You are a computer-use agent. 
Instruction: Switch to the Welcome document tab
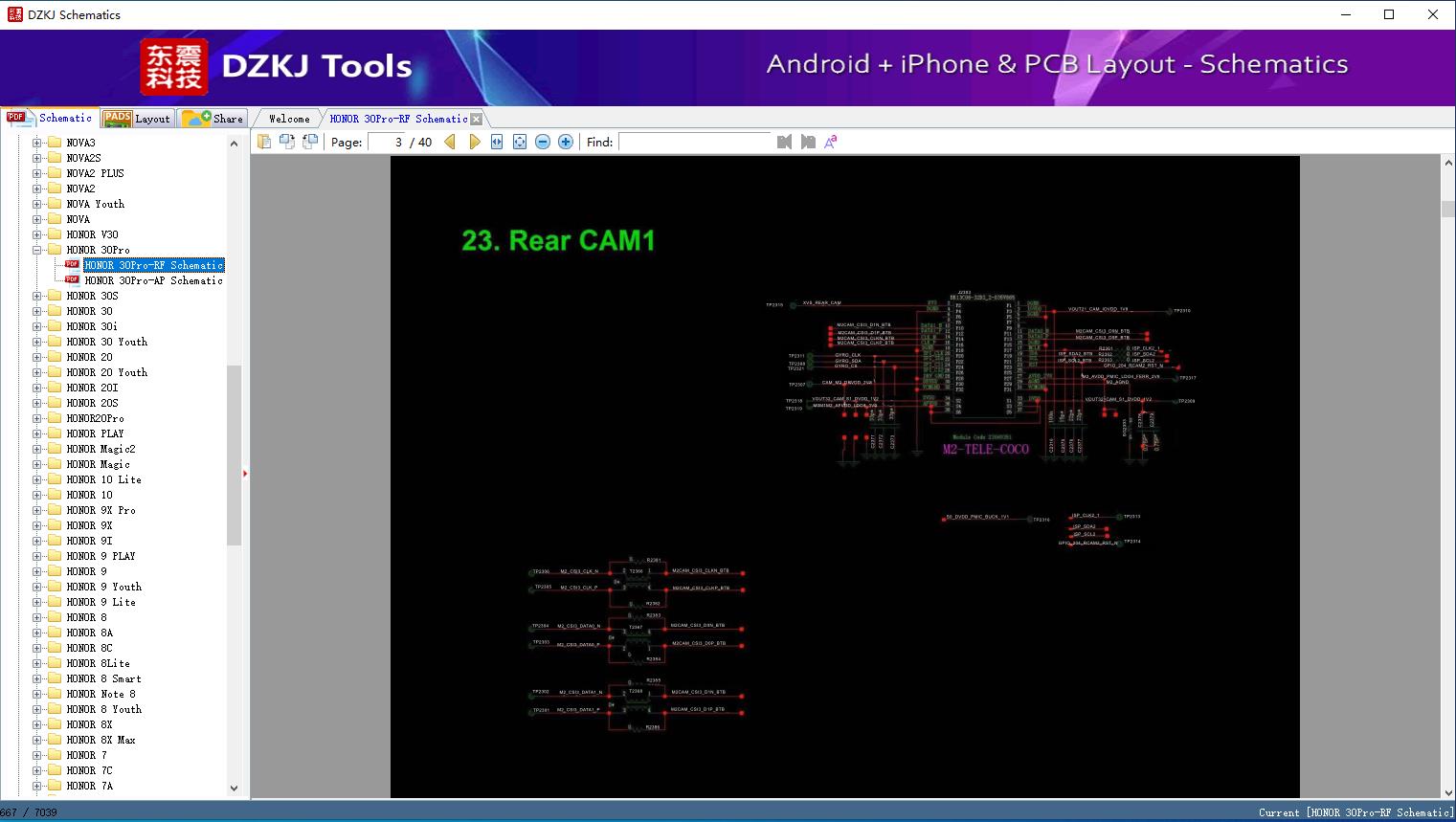[289, 119]
